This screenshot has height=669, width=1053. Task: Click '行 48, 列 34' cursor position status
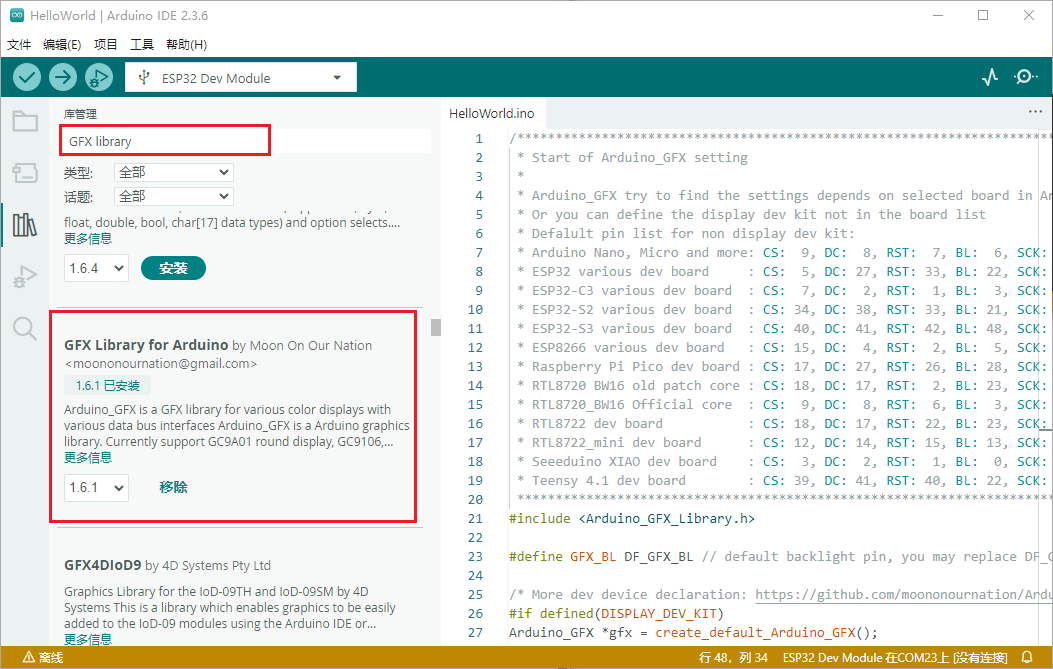pyautogui.click(x=733, y=657)
